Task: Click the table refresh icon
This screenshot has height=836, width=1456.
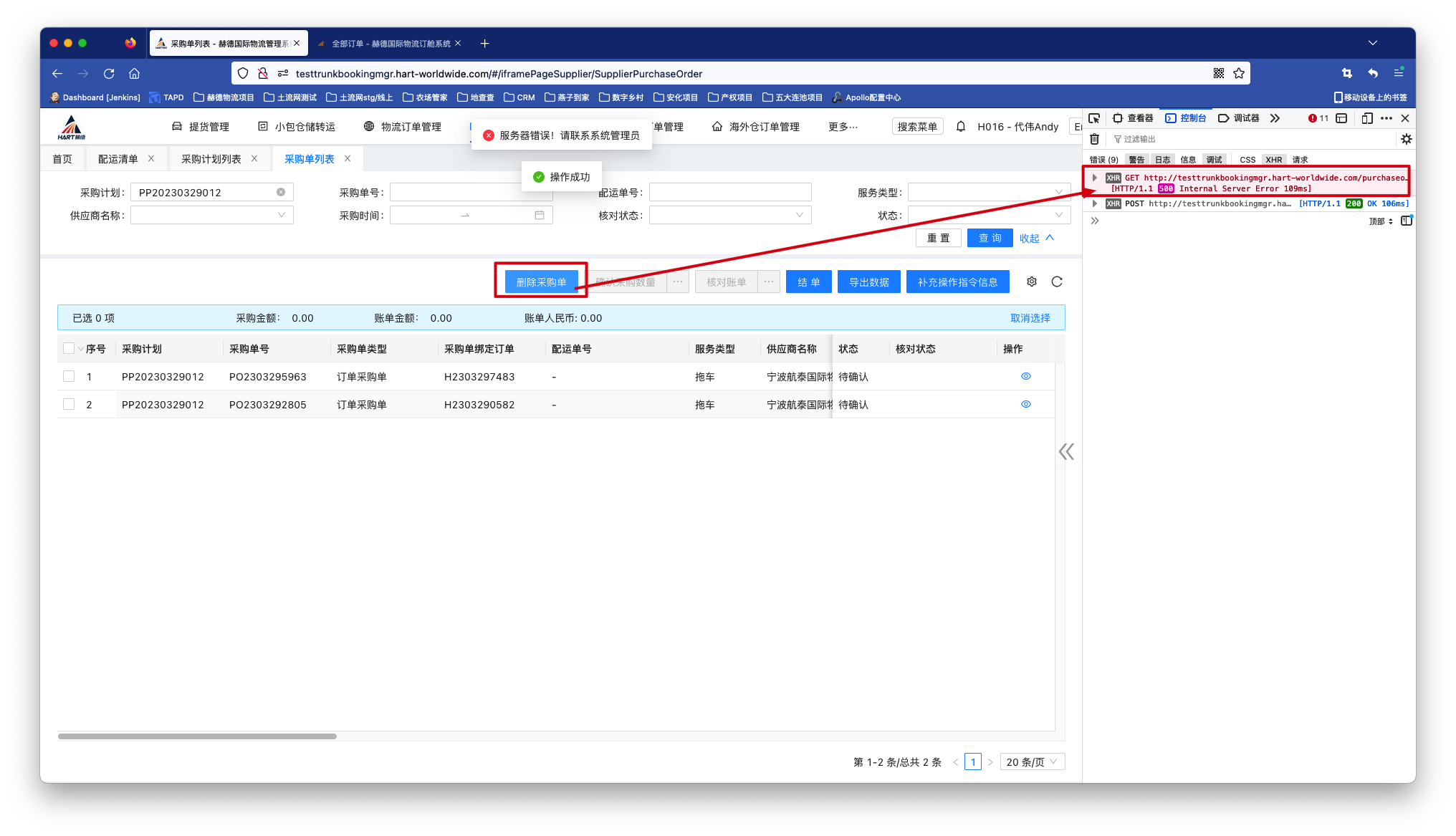Action: pos(1056,282)
